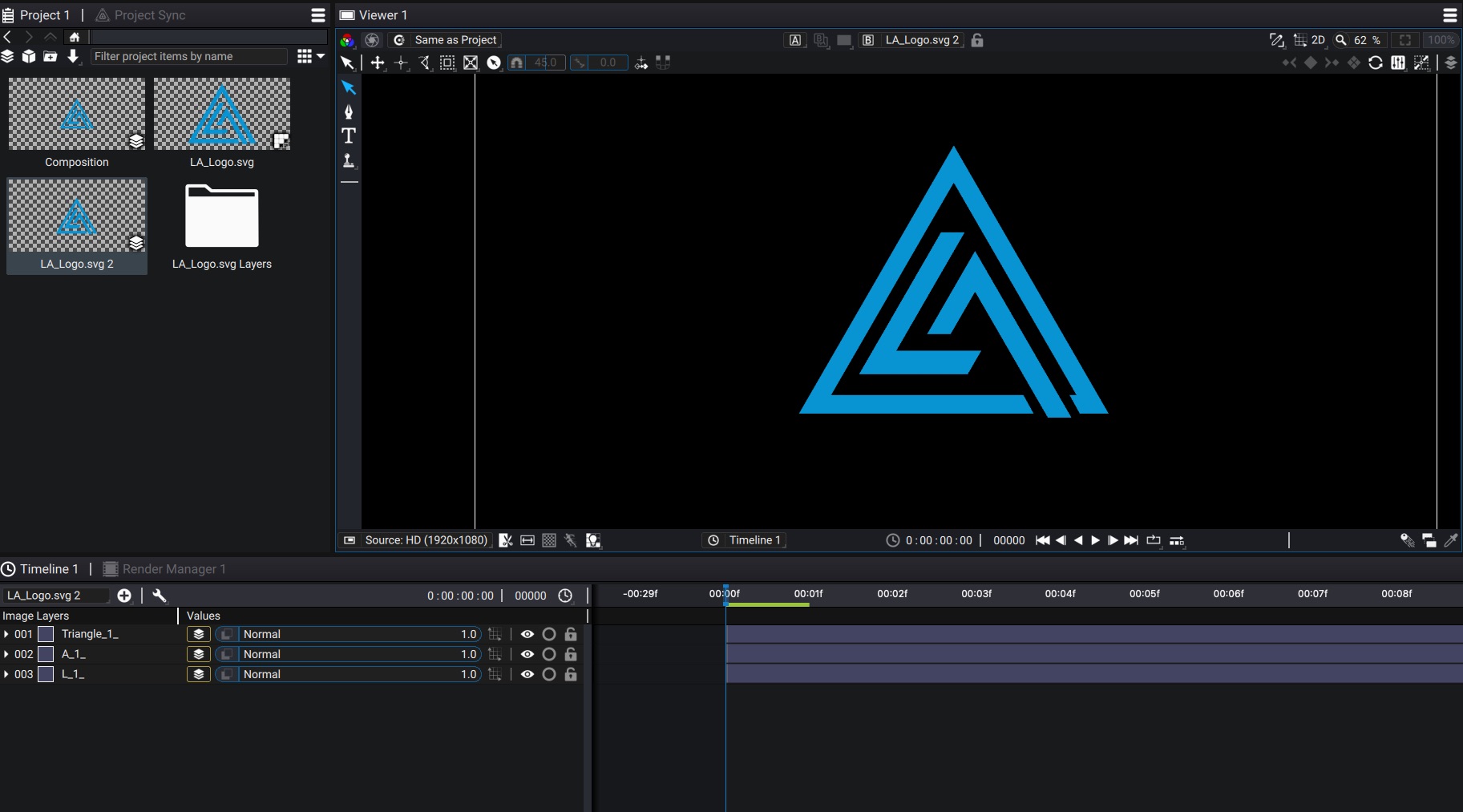Toggle solo on A_1_ layer
The width and height of the screenshot is (1463, 812).
click(x=549, y=654)
